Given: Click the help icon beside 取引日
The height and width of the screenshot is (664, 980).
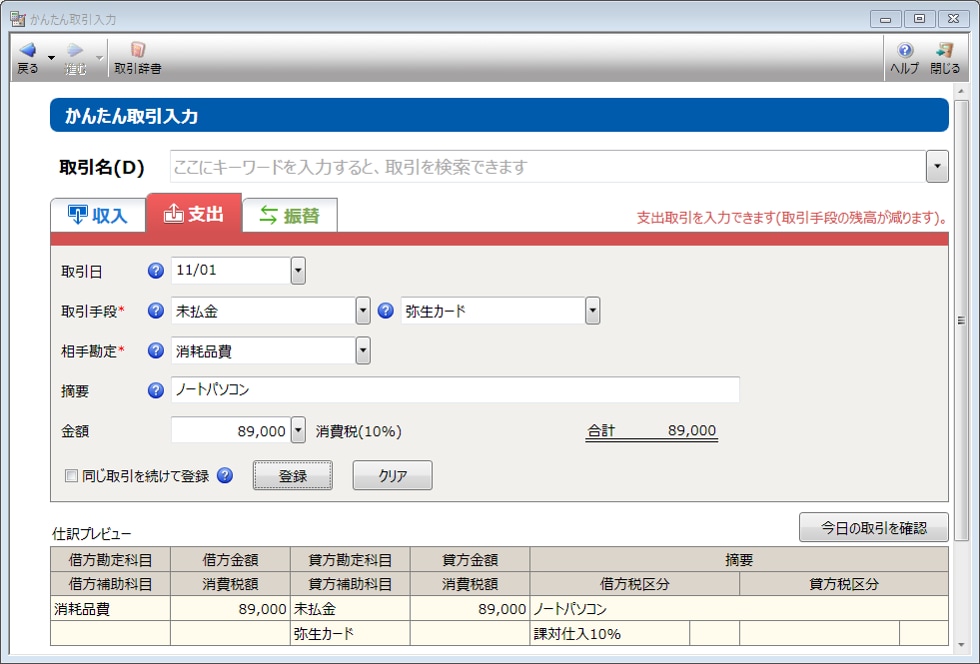Looking at the screenshot, I should tap(155, 271).
